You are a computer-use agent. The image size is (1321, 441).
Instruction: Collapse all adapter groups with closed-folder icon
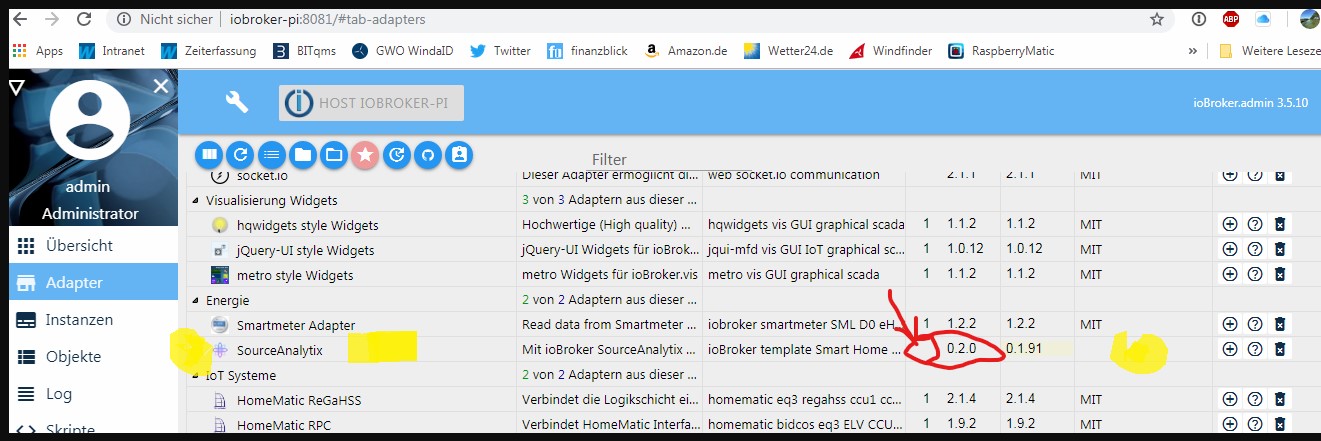302,155
